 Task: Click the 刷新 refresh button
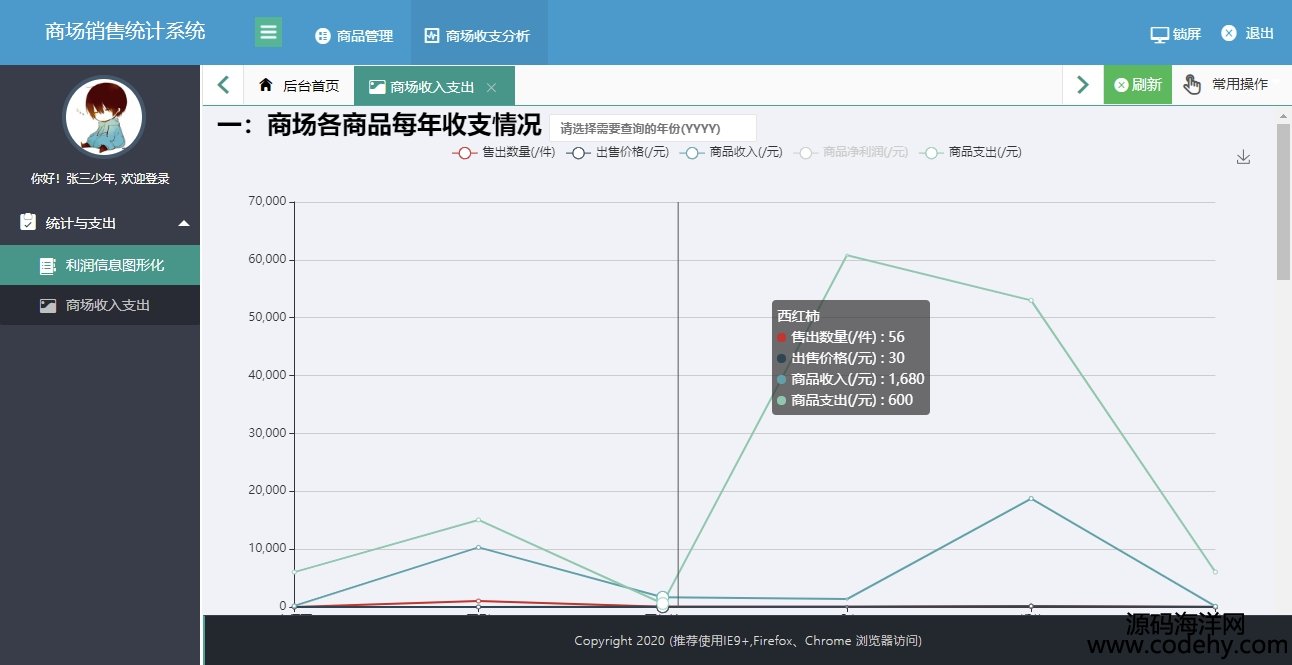click(x=1137, y=85)
